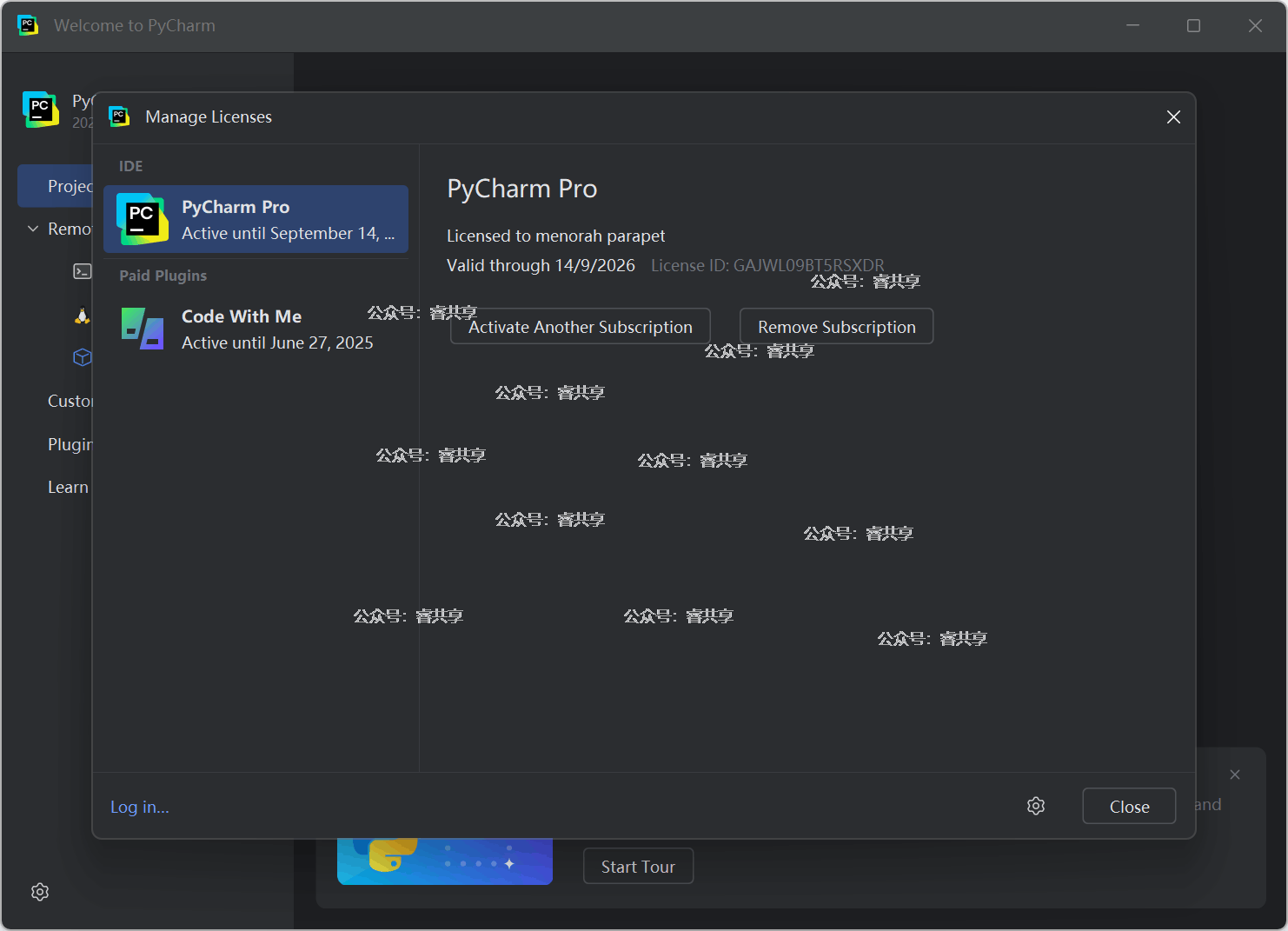1288x931 pixels.
Task: Click the Linux penguin WSL icon in sidebar
Action: 83,316
